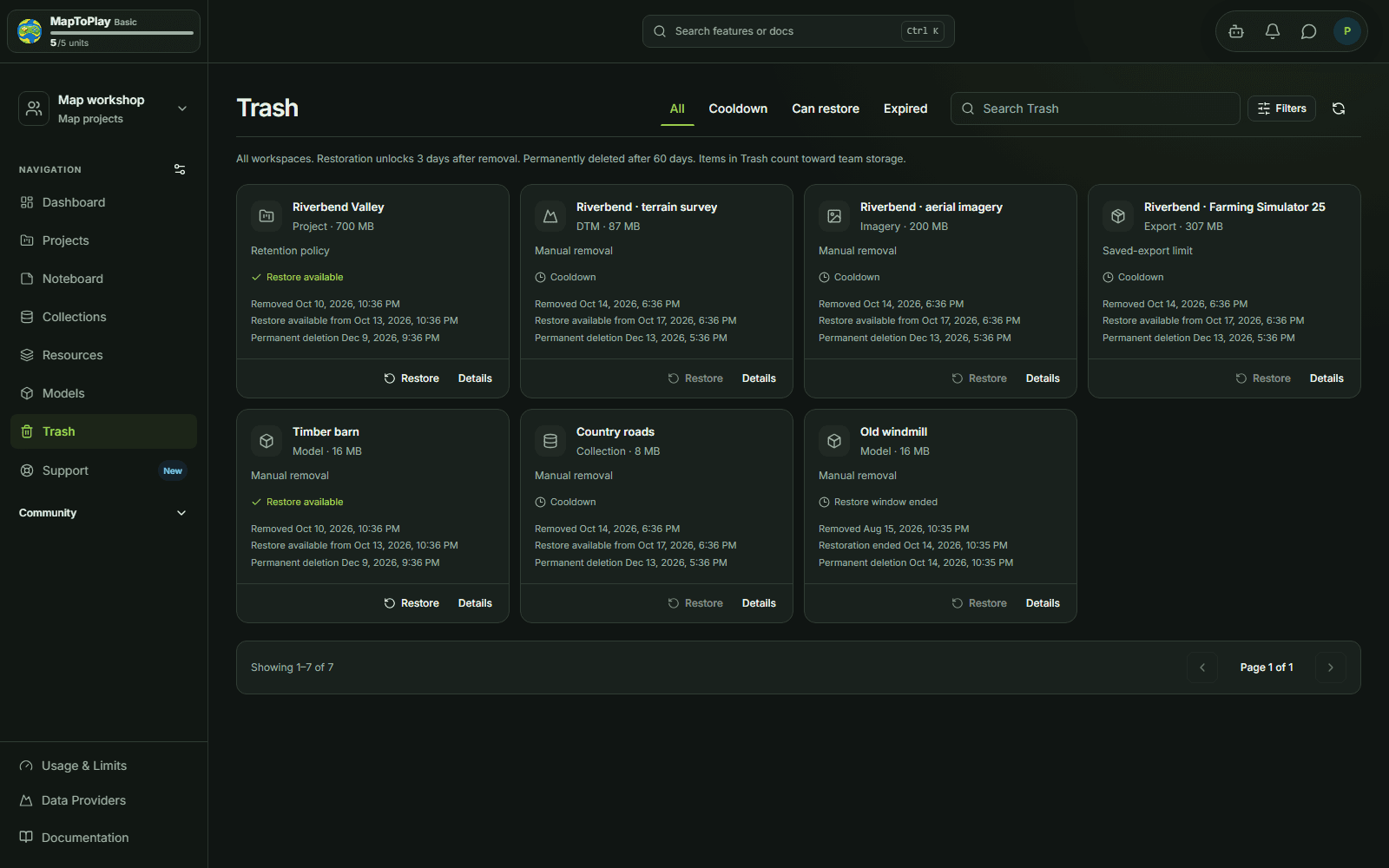This screenshot has width=1389, height=868.
Task: Open Details for Old windmill
Action: click(x=1043, y=603)
